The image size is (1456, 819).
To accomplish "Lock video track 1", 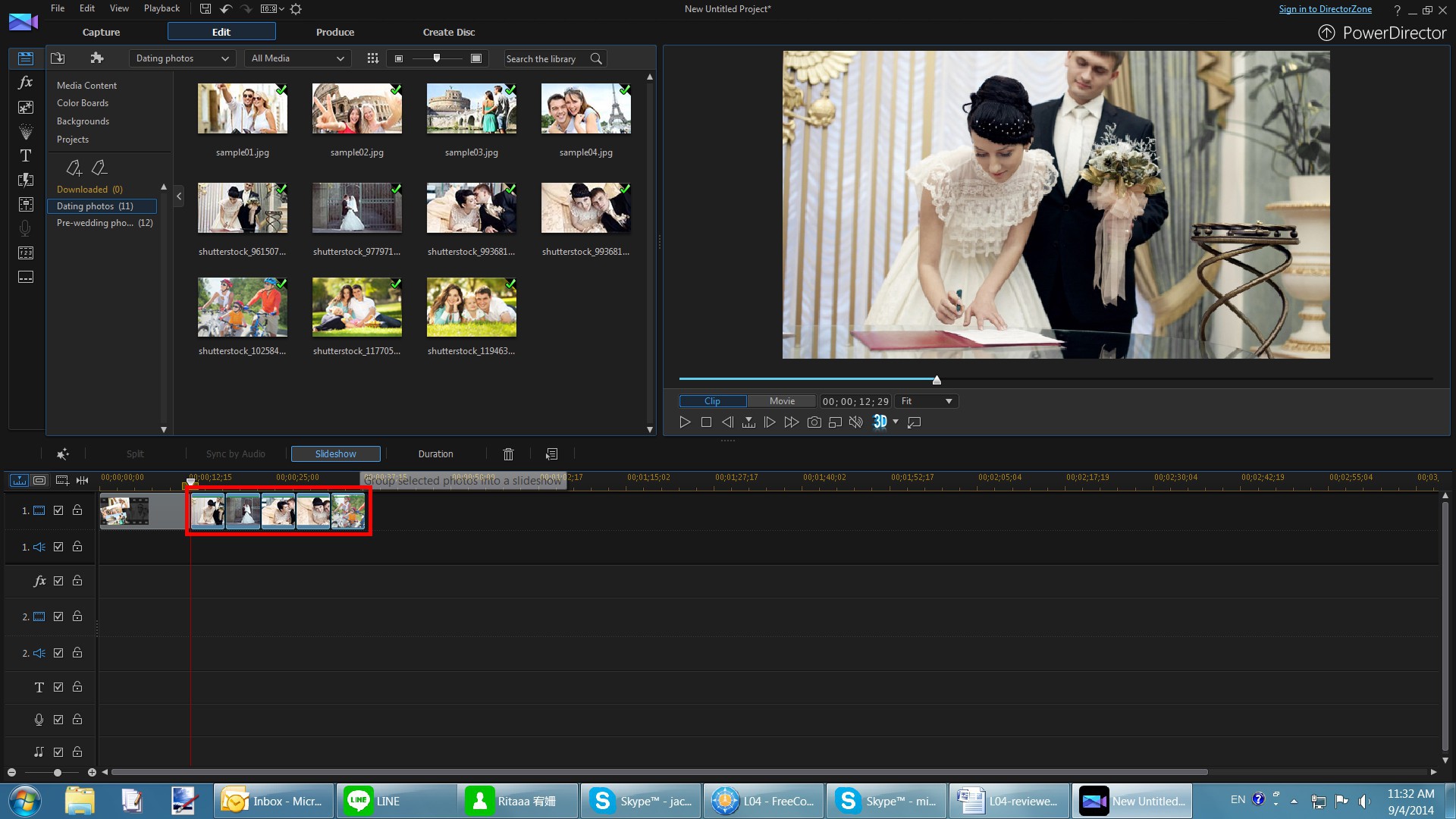I will [x=77, y=510].
